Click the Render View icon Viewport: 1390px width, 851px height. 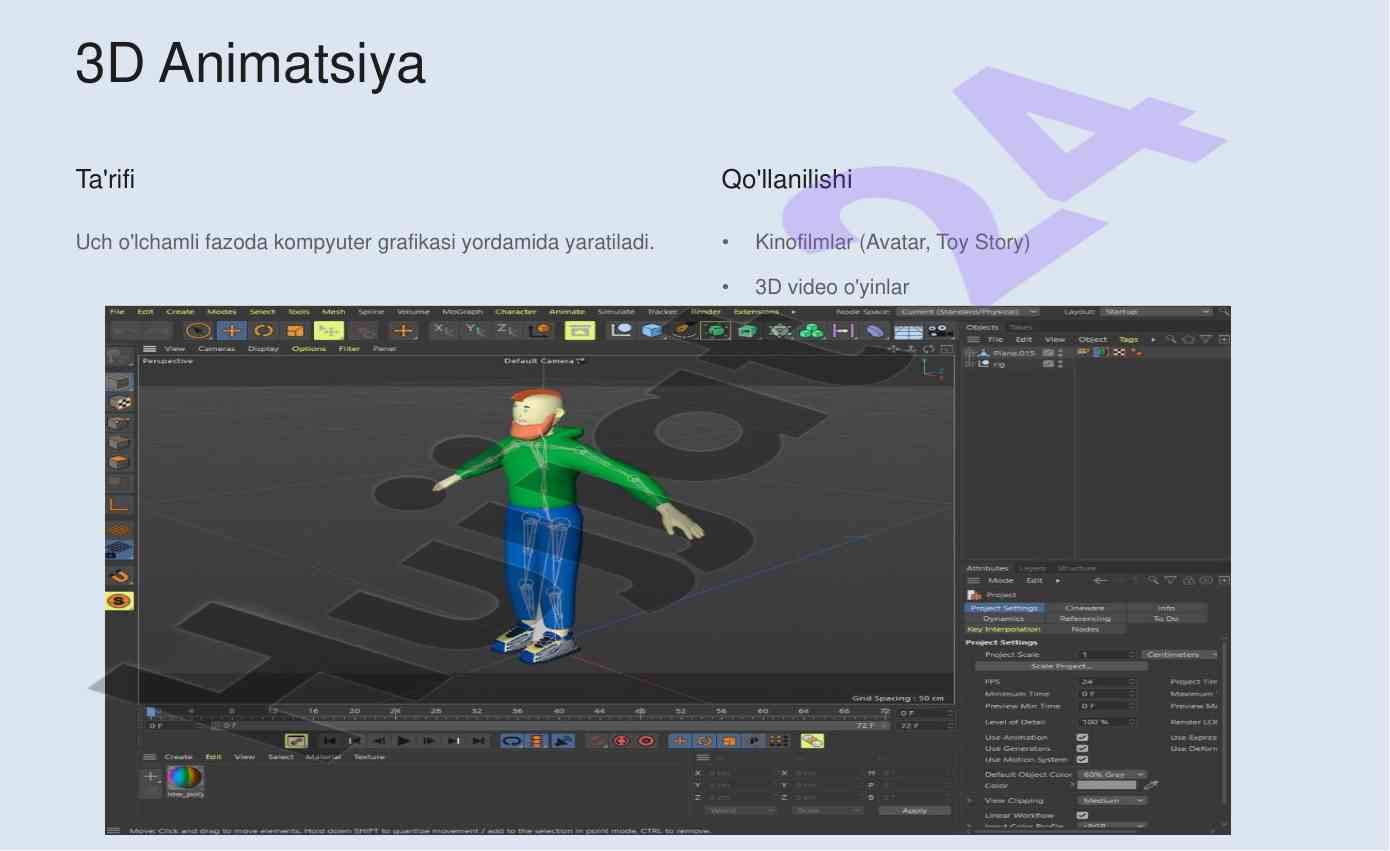pos(580,330)
